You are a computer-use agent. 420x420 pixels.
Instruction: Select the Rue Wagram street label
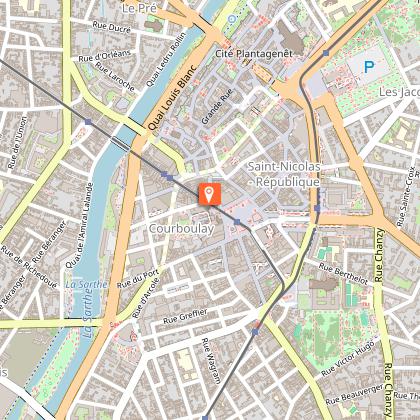(211, 361)
